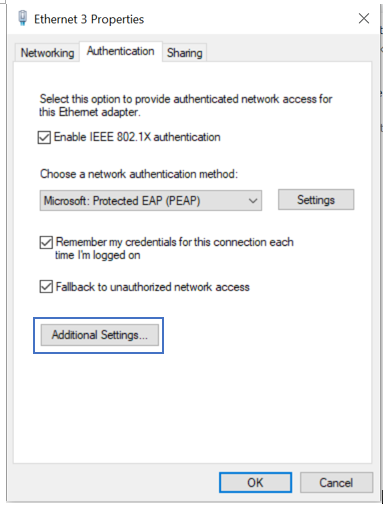Expand the authentication method list via chevron arrow
This screenshot has height=506, width=385.
(253, 201)
